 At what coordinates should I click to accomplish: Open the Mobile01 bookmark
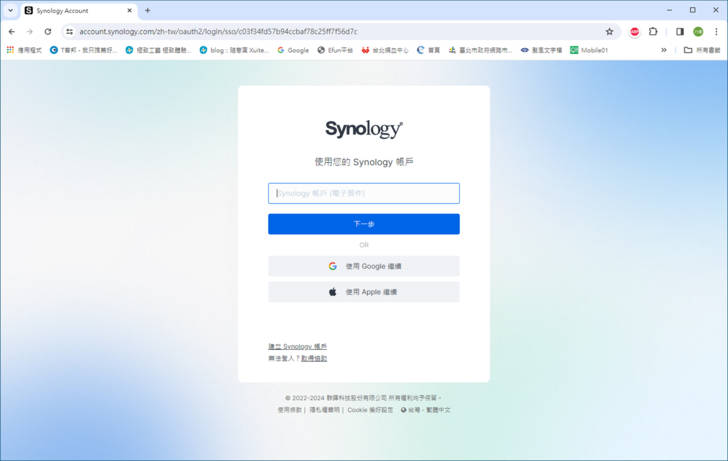589,50
